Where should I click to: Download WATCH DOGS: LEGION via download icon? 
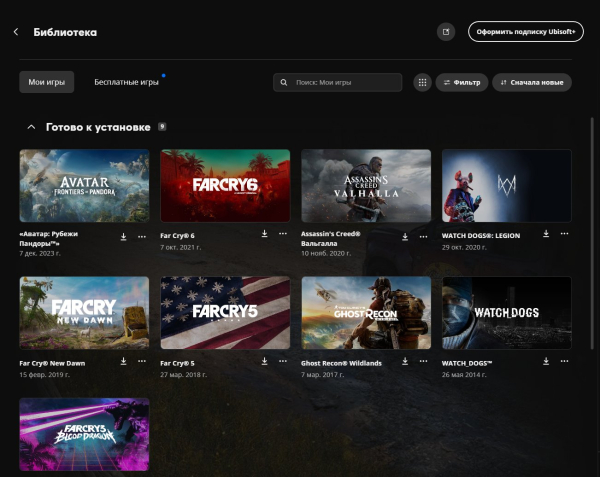tap(546, 233)
